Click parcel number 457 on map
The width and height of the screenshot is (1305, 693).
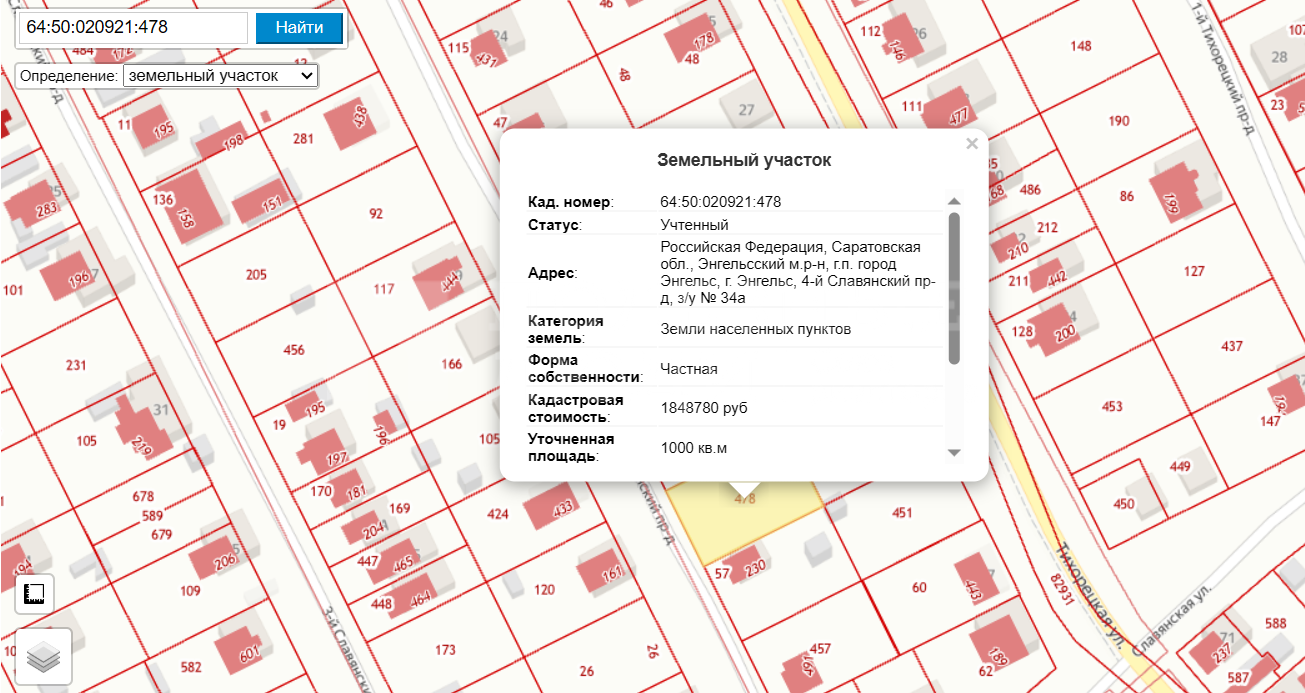tap(820, 649)
